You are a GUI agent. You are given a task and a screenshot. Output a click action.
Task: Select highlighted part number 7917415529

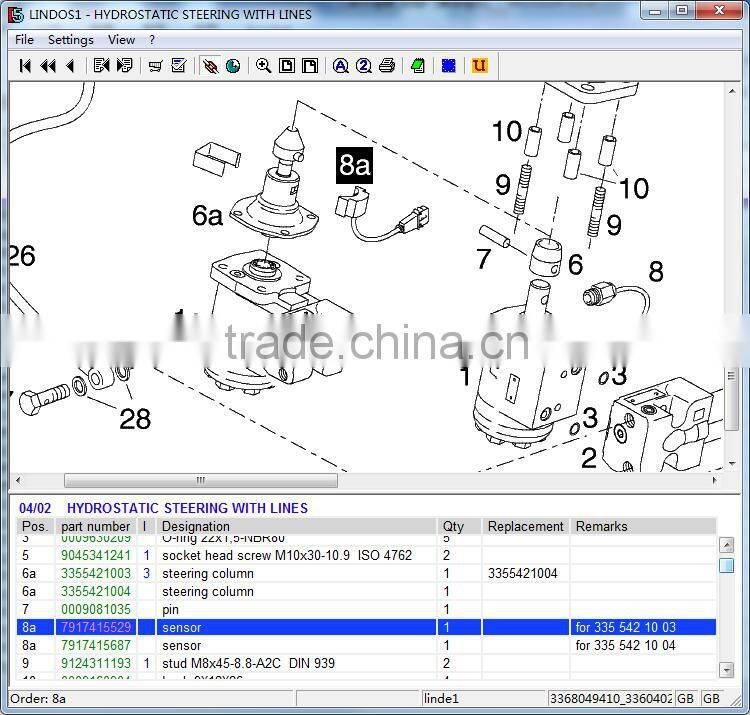pyautogui.click(x=96, y=627)
